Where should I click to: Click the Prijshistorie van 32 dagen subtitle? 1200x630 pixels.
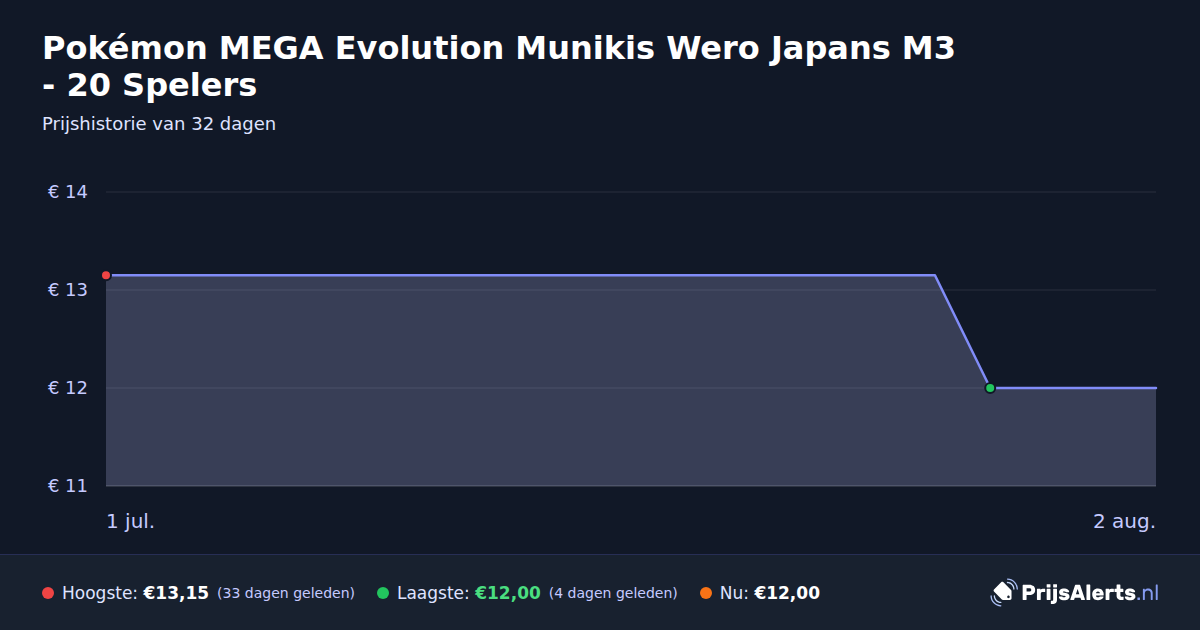tap(159, 124)
